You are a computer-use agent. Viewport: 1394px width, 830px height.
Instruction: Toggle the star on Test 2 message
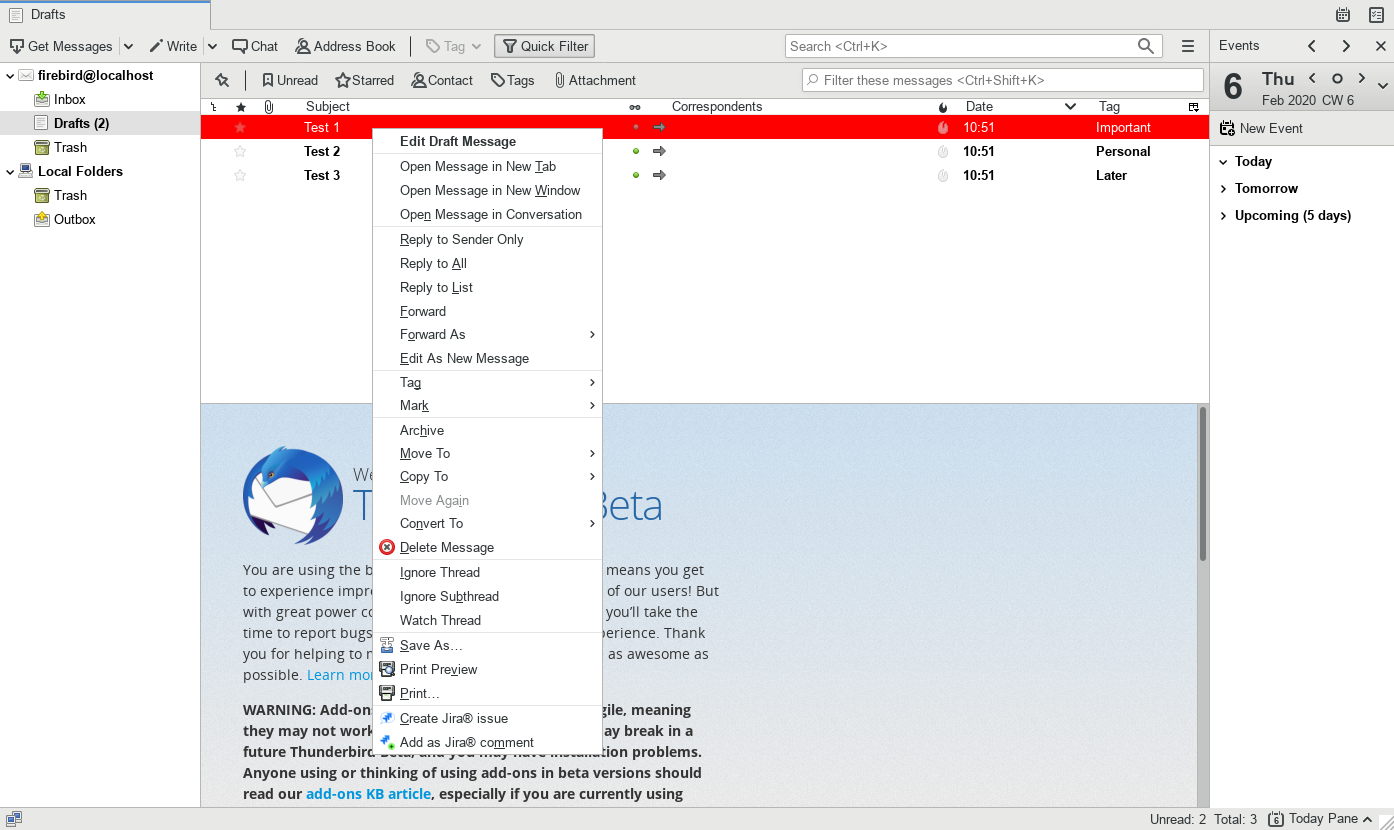[240, 151]
